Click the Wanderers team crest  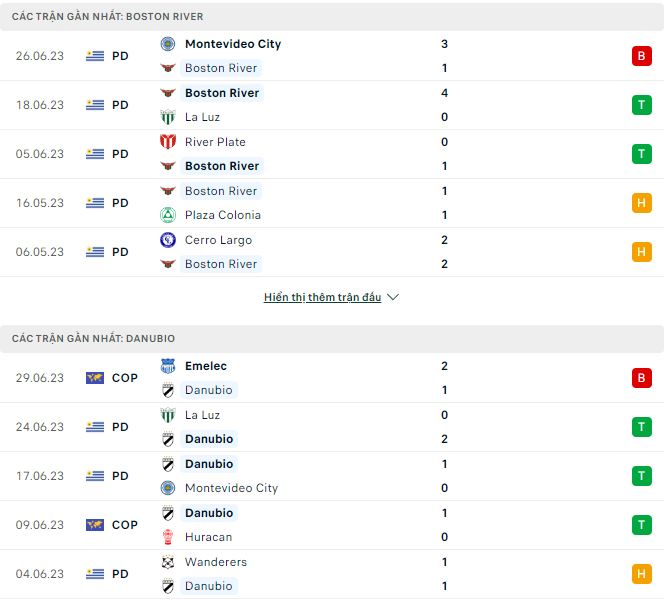coord(168,562)
